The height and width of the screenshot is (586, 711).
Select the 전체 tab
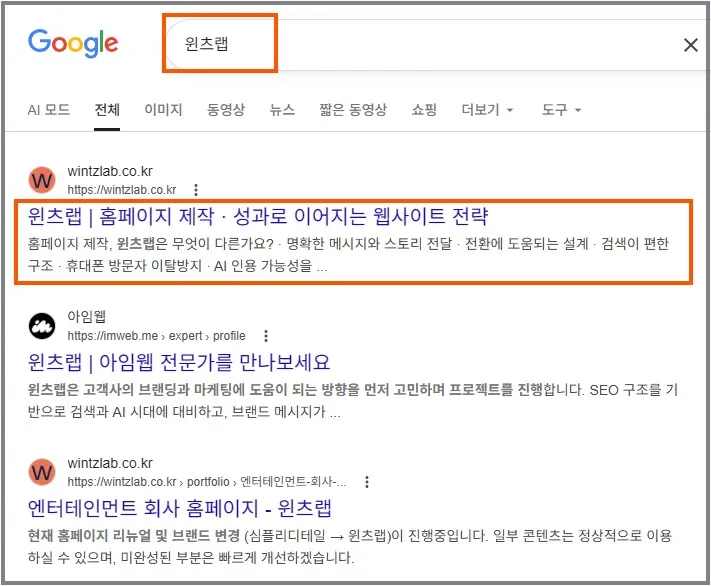pyautogui.click(x=107, y=110)
